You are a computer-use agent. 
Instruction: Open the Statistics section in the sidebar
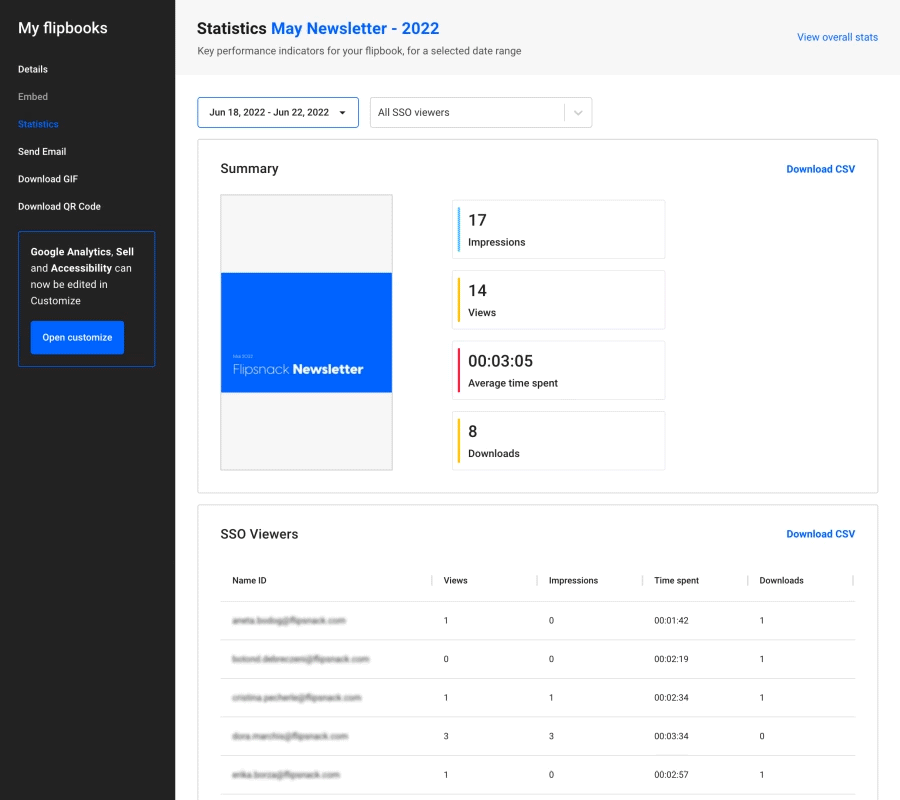click(x=37, y=124)
